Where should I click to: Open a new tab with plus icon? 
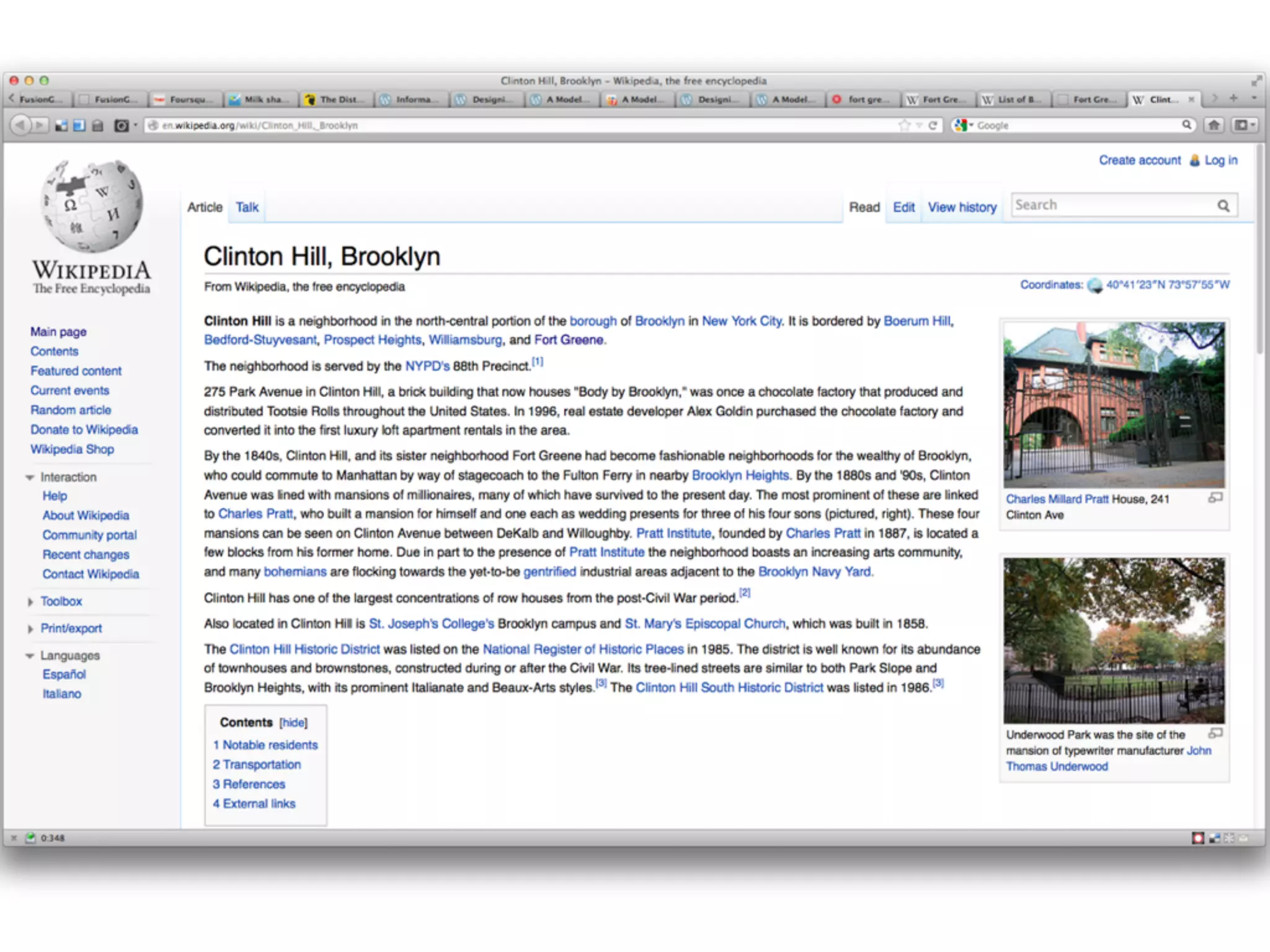point(1233,99)
